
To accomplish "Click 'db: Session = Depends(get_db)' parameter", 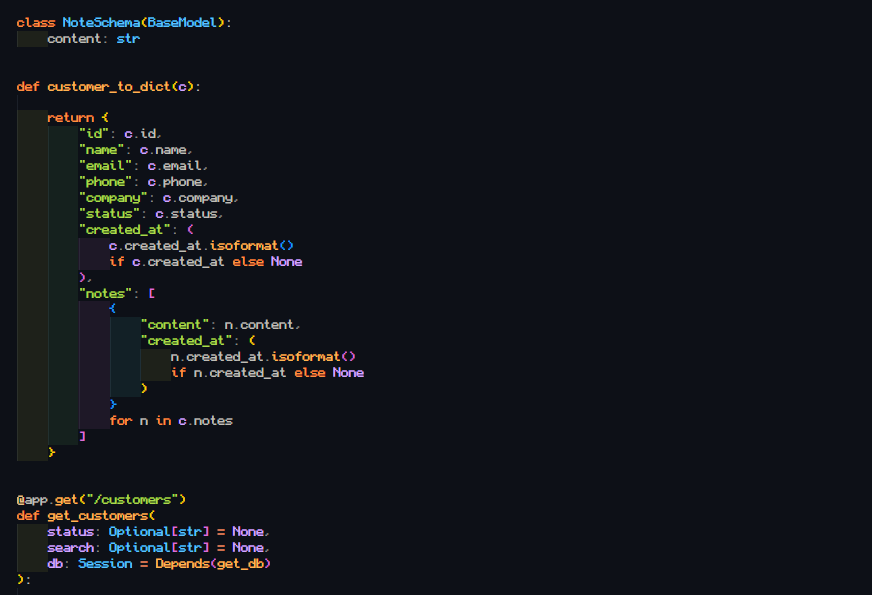I will coord(158,564).
